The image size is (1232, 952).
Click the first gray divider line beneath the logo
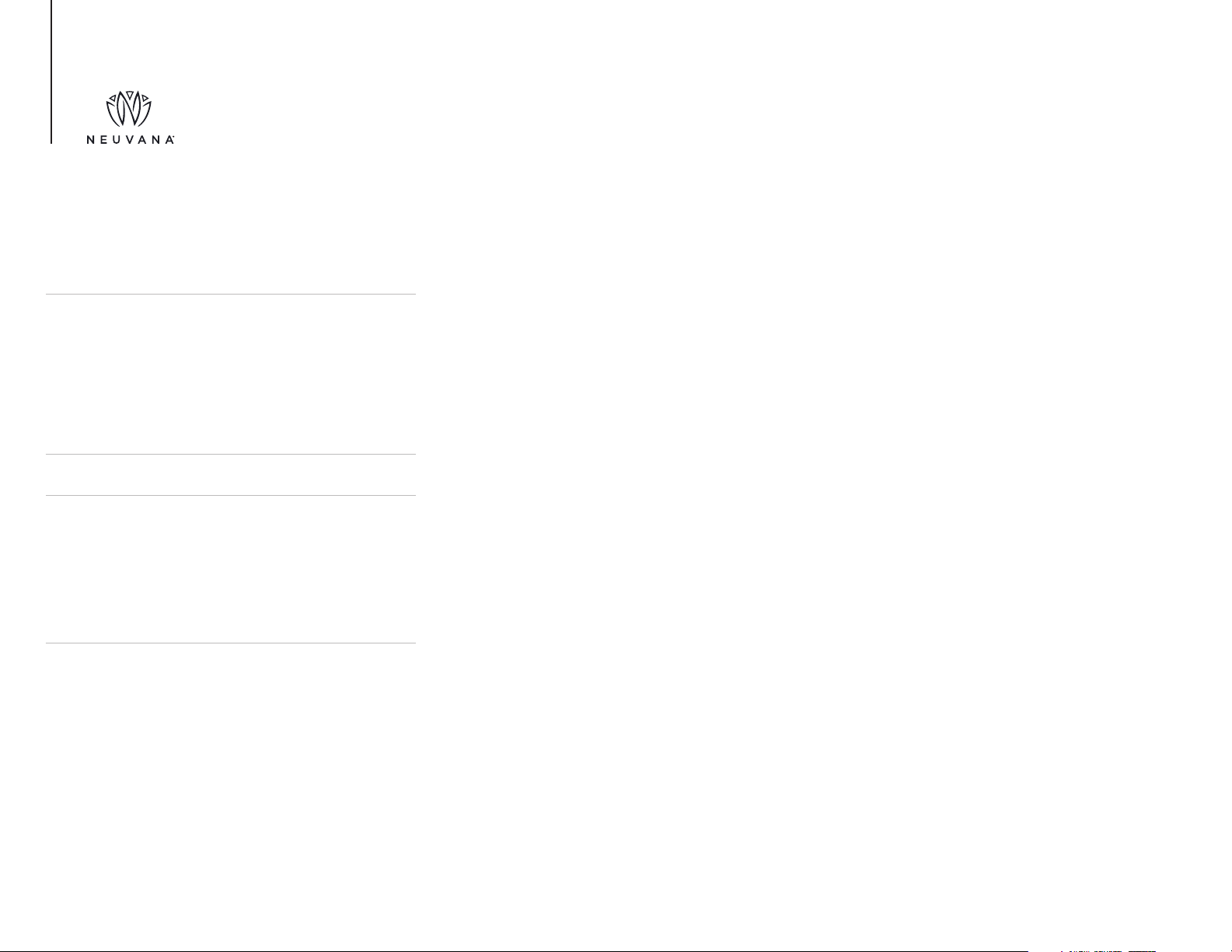coord(231,294)
